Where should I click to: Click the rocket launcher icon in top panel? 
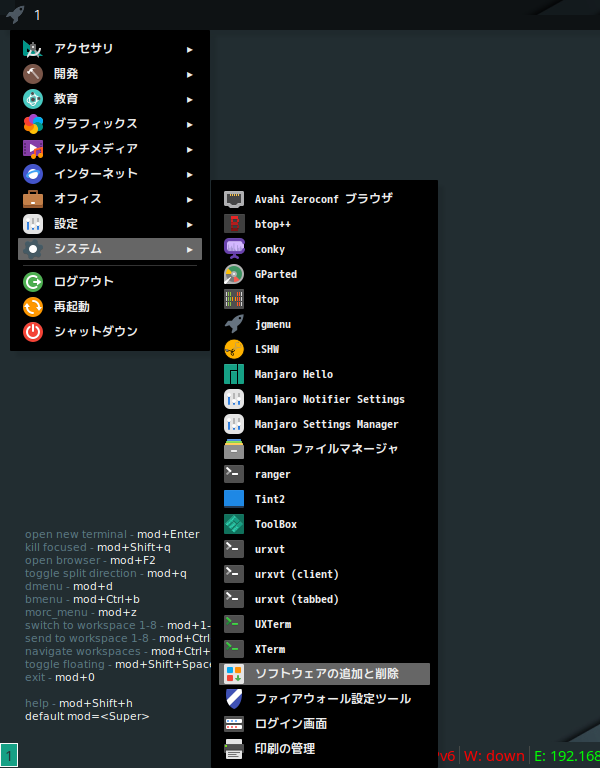(x=15, y=14)
